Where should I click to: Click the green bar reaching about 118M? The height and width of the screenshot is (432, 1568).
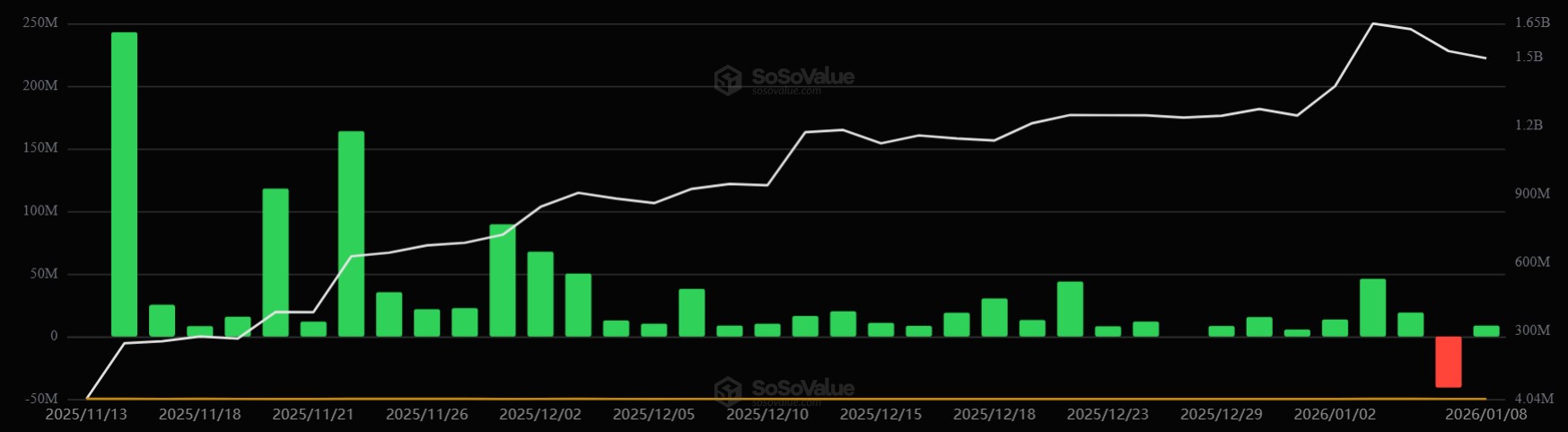pyautogui.click(x=276, y=262)
